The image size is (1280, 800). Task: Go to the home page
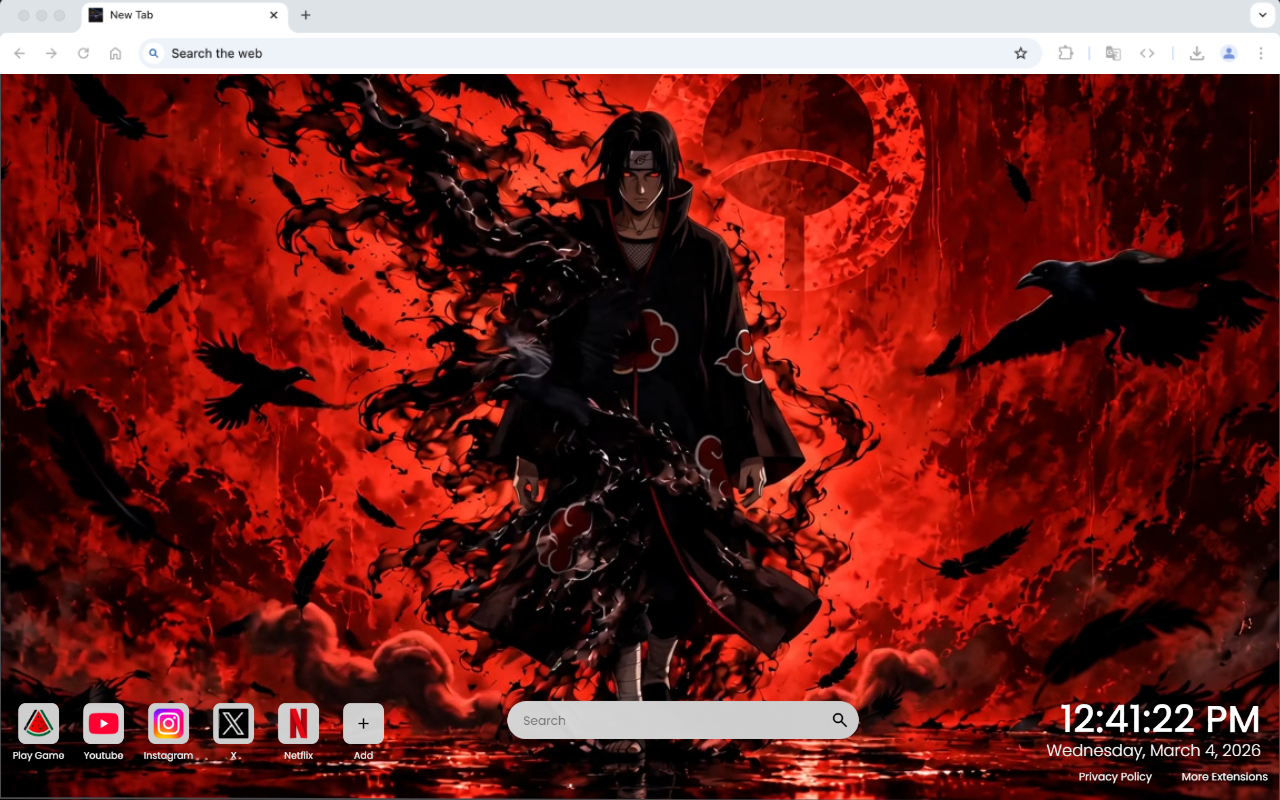pyautogui.click(x=116, y=53)
